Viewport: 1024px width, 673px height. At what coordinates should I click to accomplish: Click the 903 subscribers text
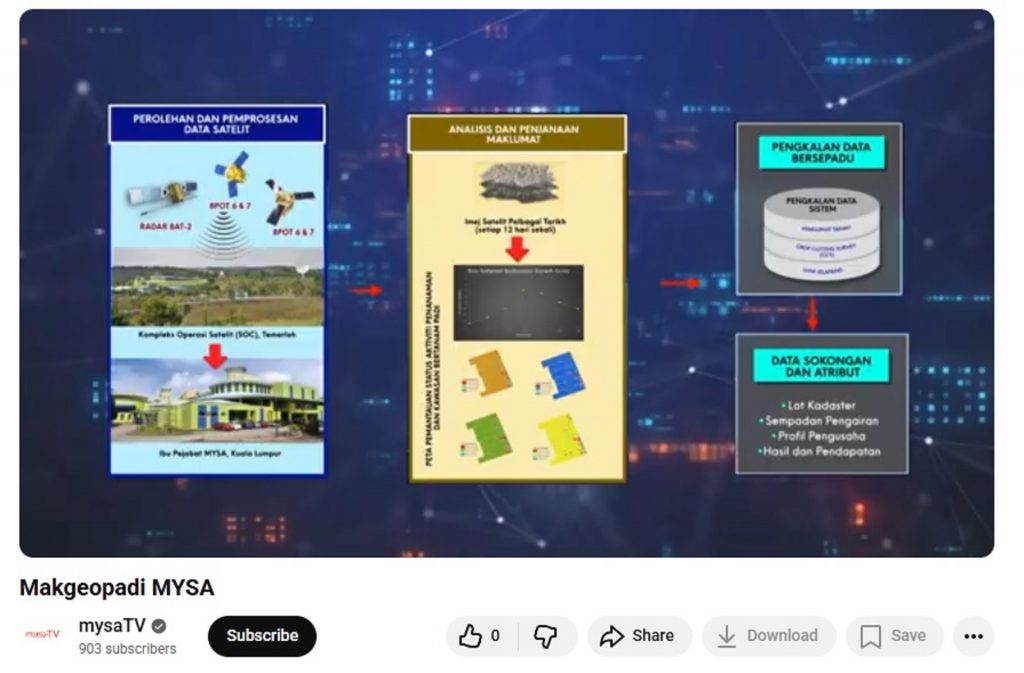point(127,649)
